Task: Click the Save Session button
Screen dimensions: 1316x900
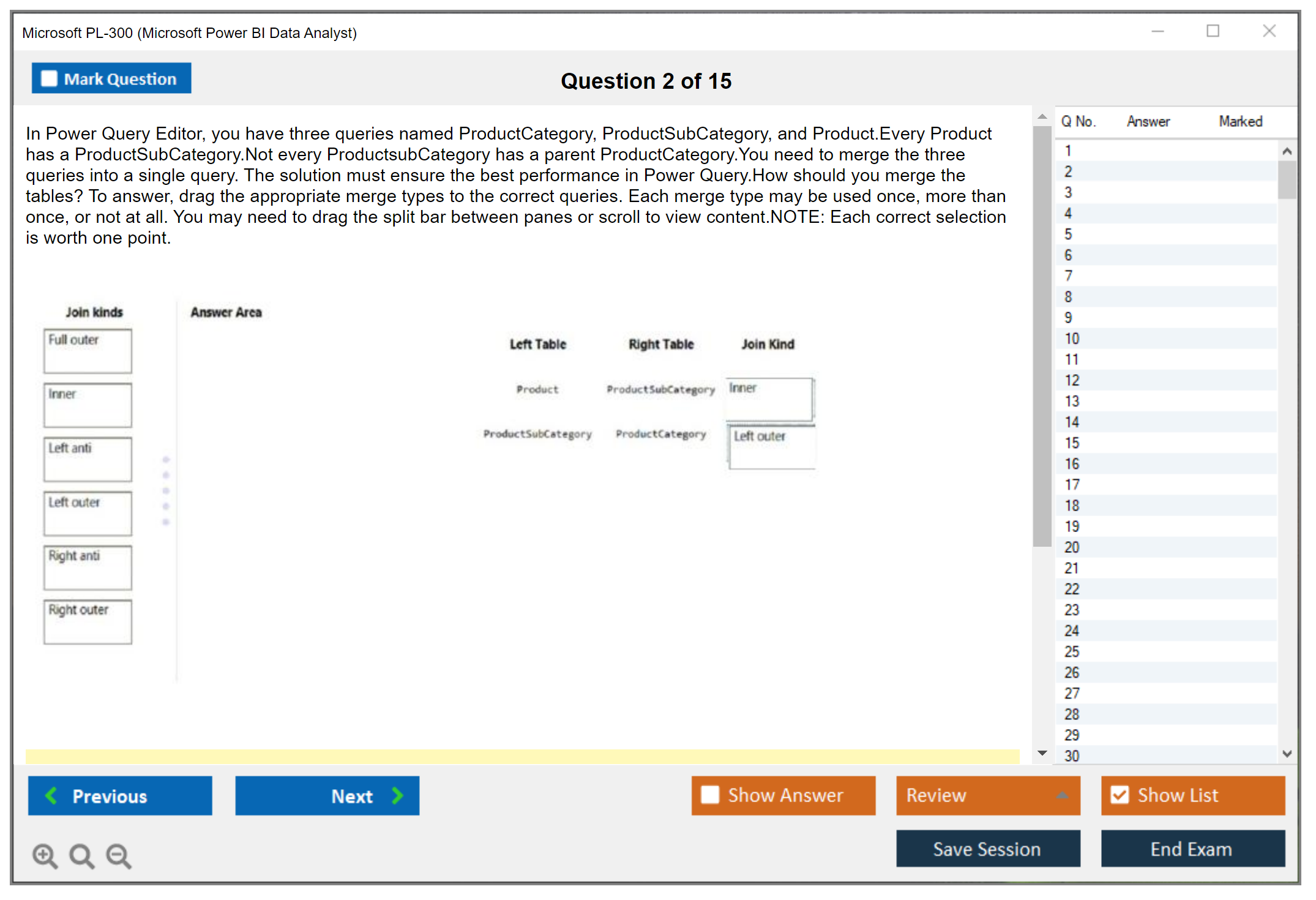Action: tap(987, 849)
